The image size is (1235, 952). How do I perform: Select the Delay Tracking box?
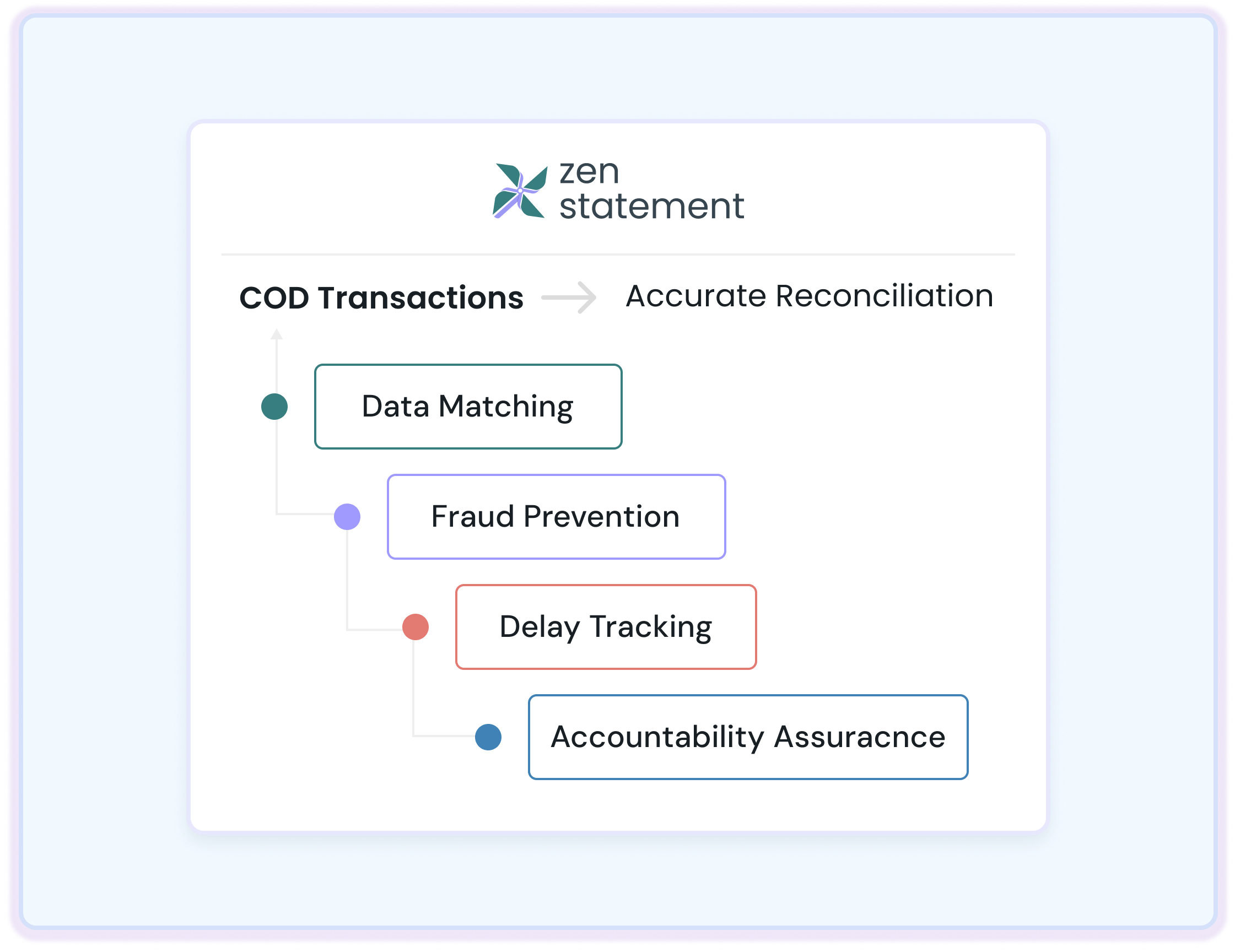point(606,627)
